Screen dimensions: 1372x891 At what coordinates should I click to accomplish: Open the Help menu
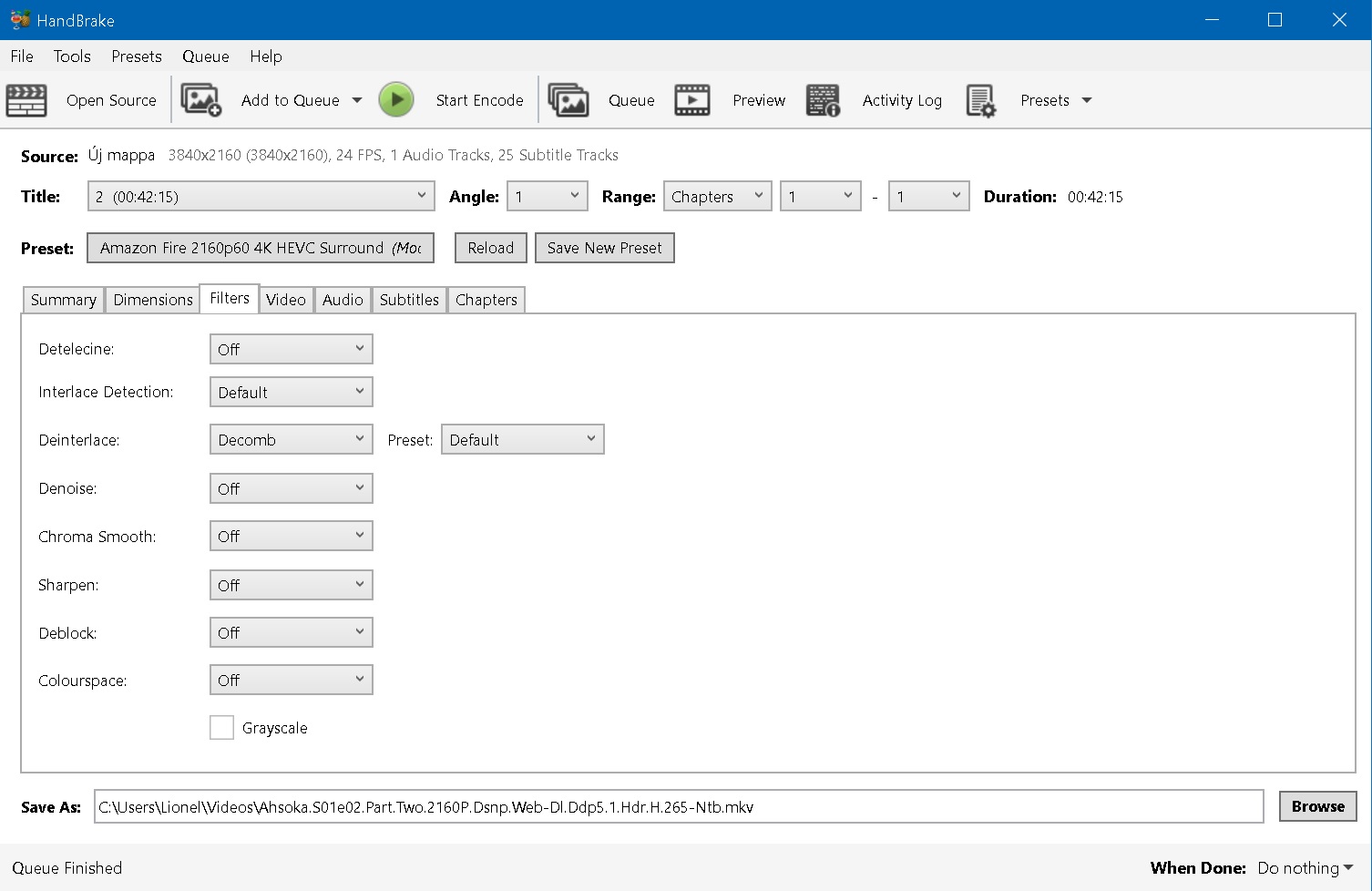click(266, 56)
